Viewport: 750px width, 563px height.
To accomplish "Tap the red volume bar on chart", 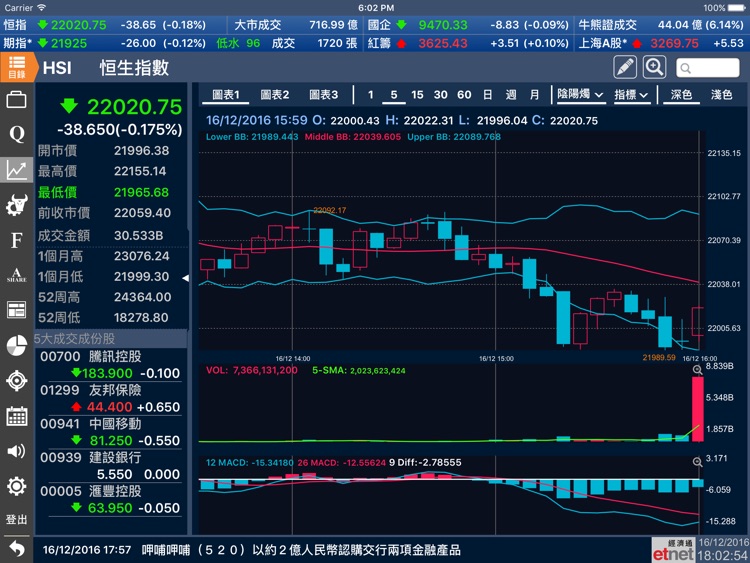I will click(697, 409).
